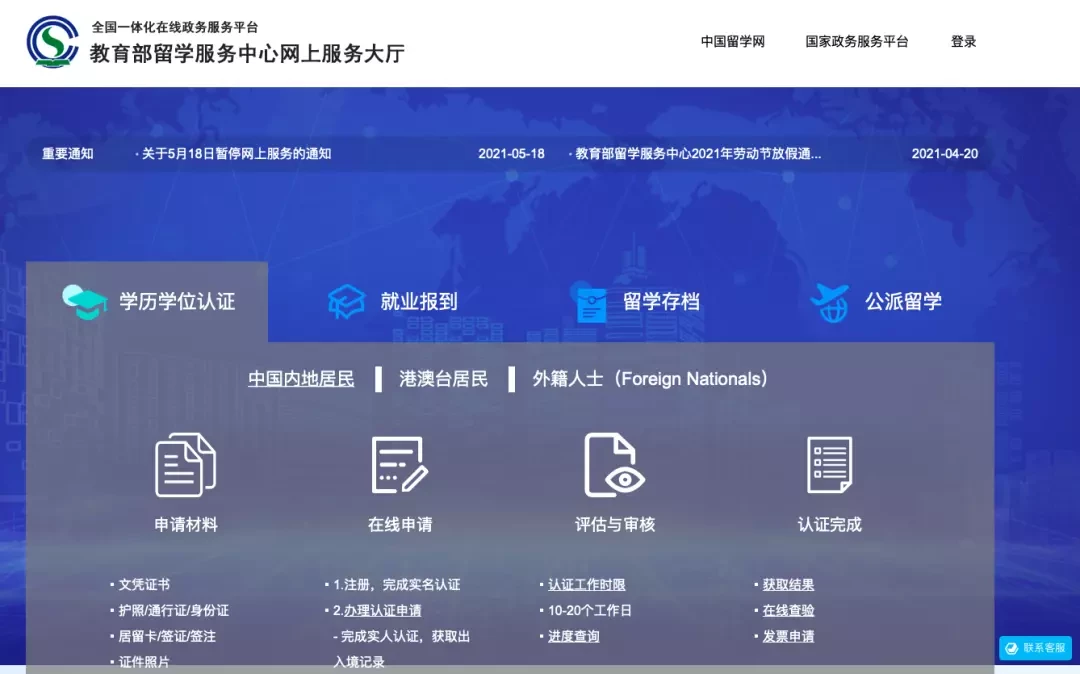The height and width of the screenshot is (674, 1080).
Task: Click the 重要通知 label
Action: [68, 154]
